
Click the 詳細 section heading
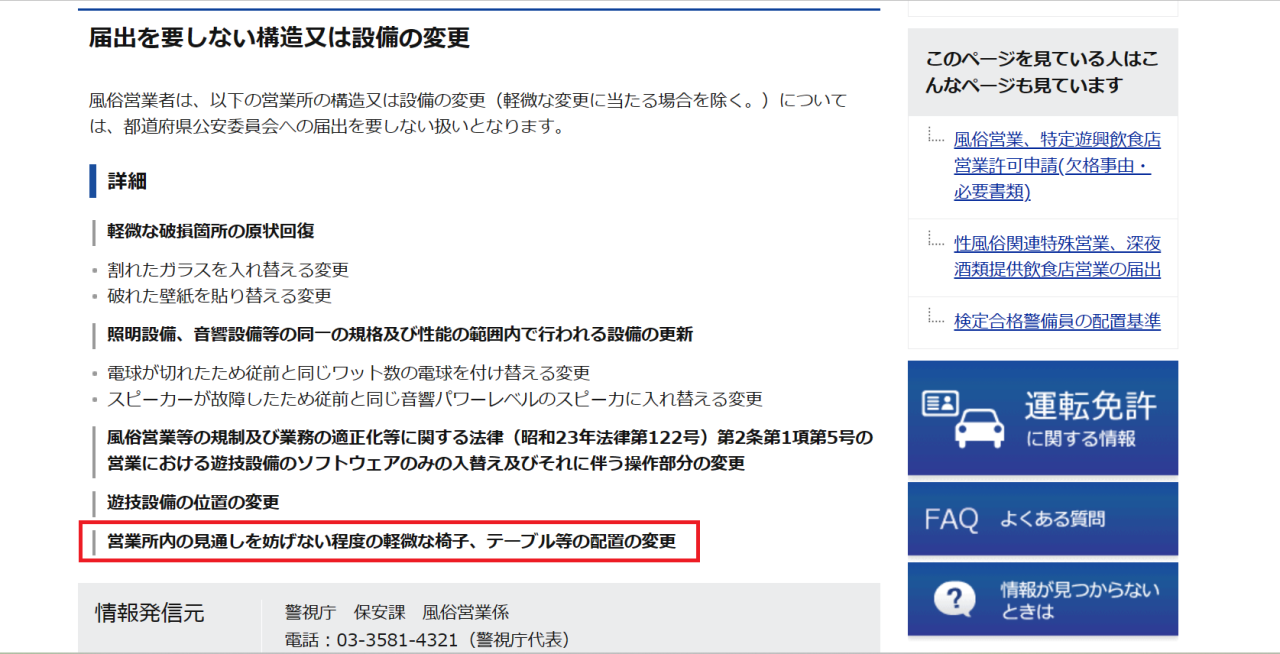point(127,181)
